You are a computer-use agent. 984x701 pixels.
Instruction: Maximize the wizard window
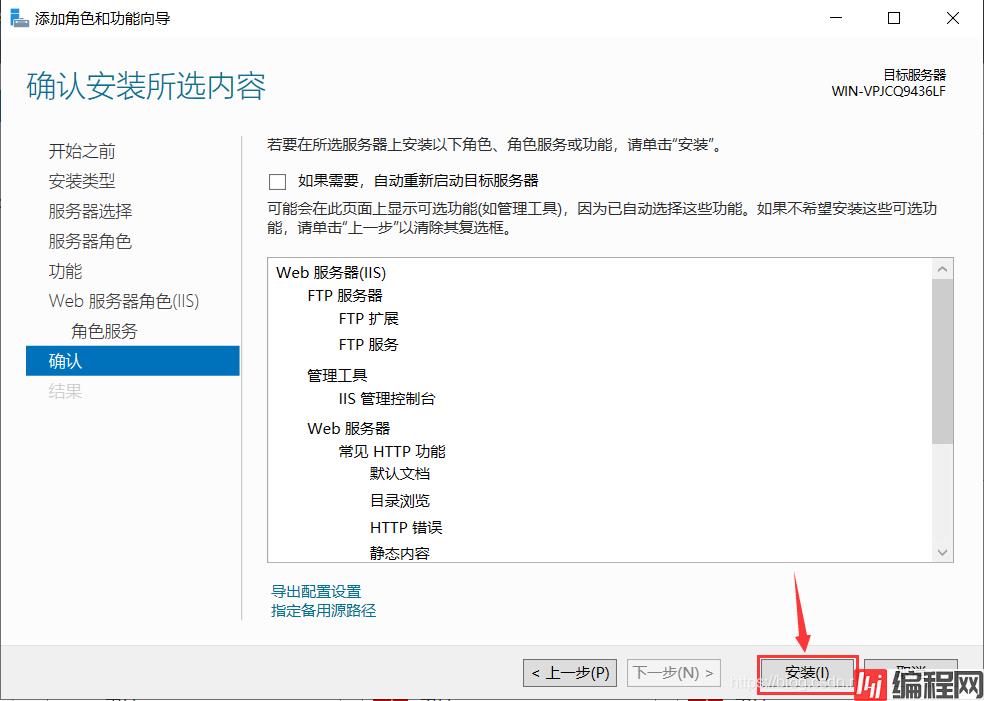click(894, 18)
